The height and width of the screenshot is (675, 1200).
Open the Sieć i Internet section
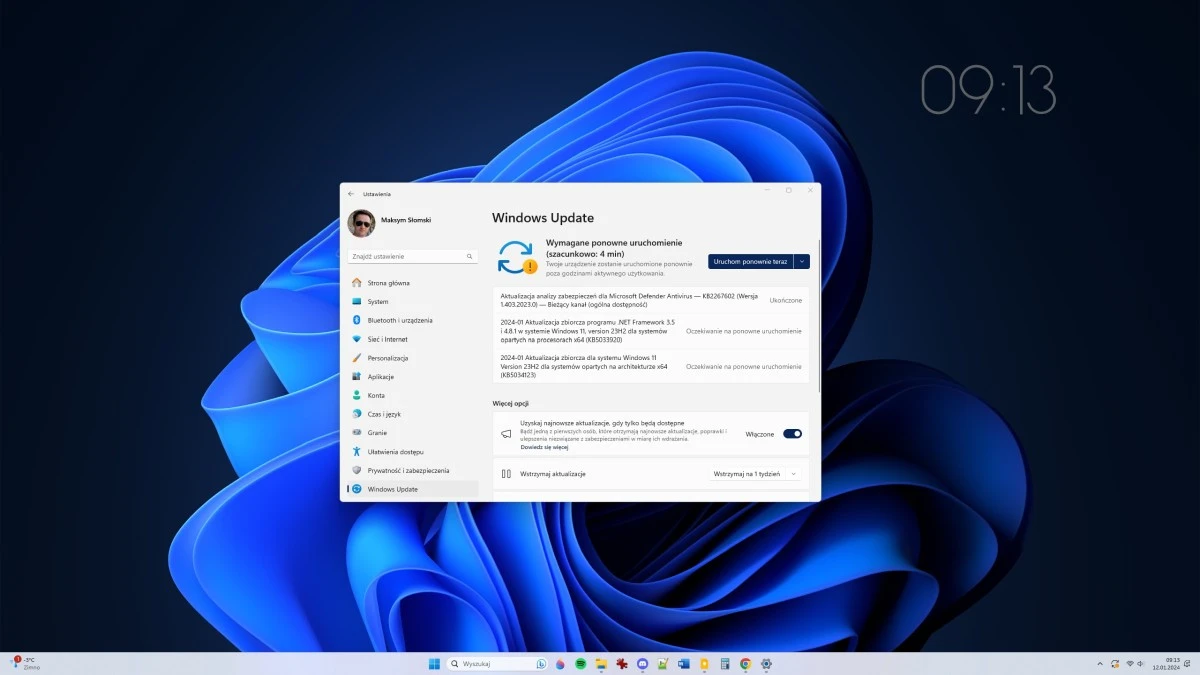(x=390, y=339)
